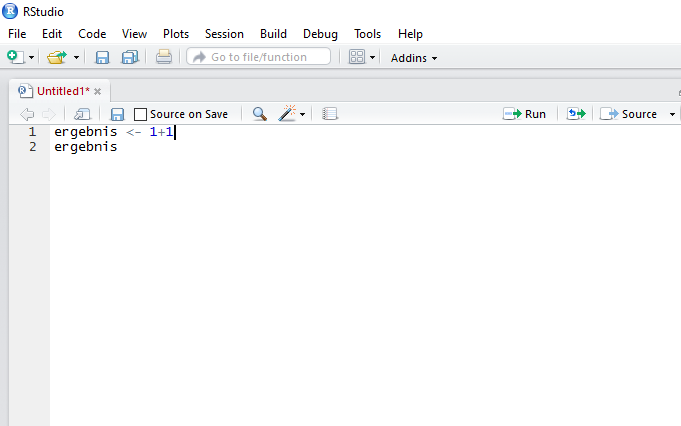Click the Print icon in toolbar
Viewport: 681px width, 426px height.
[164, 57]
